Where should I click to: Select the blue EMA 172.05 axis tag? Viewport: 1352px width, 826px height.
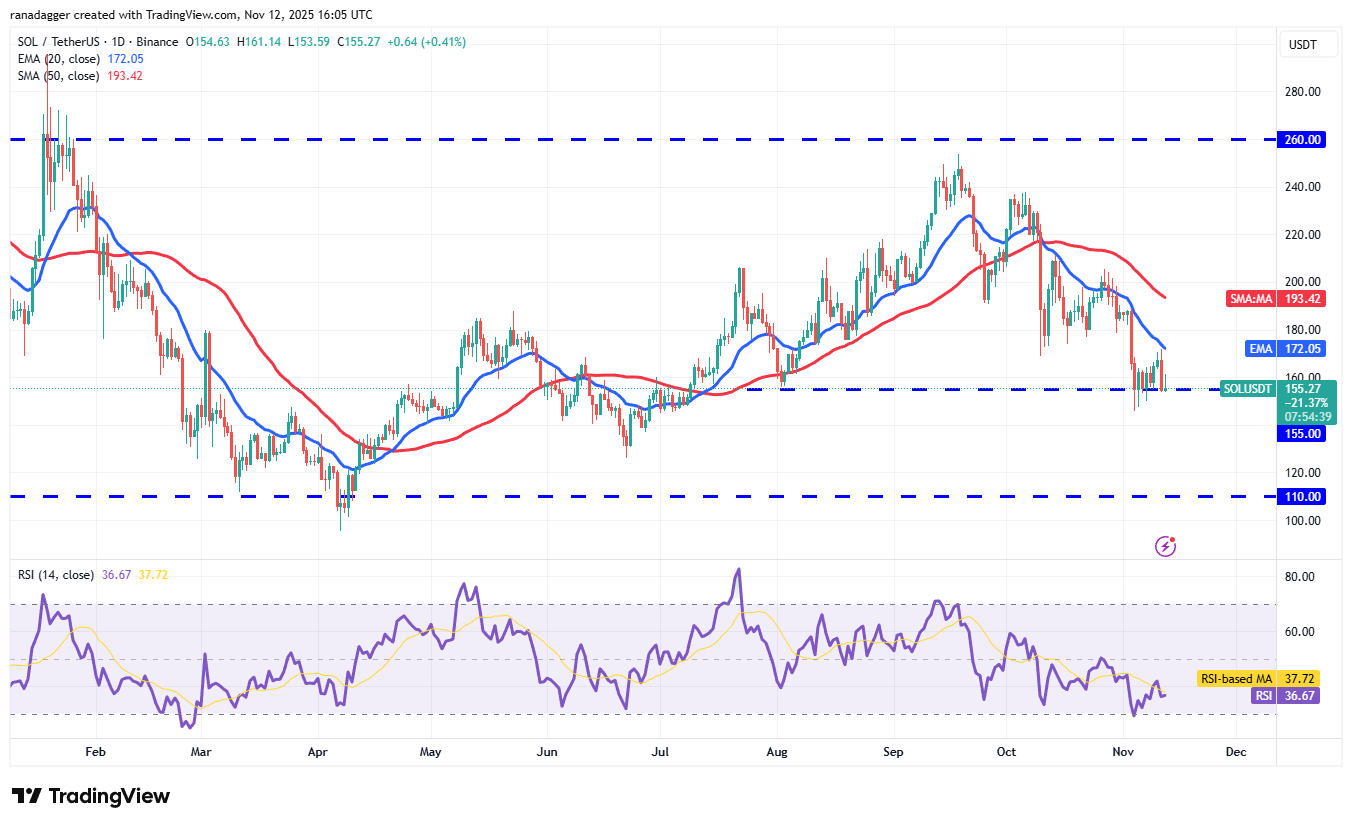[x=1285, y=348]
